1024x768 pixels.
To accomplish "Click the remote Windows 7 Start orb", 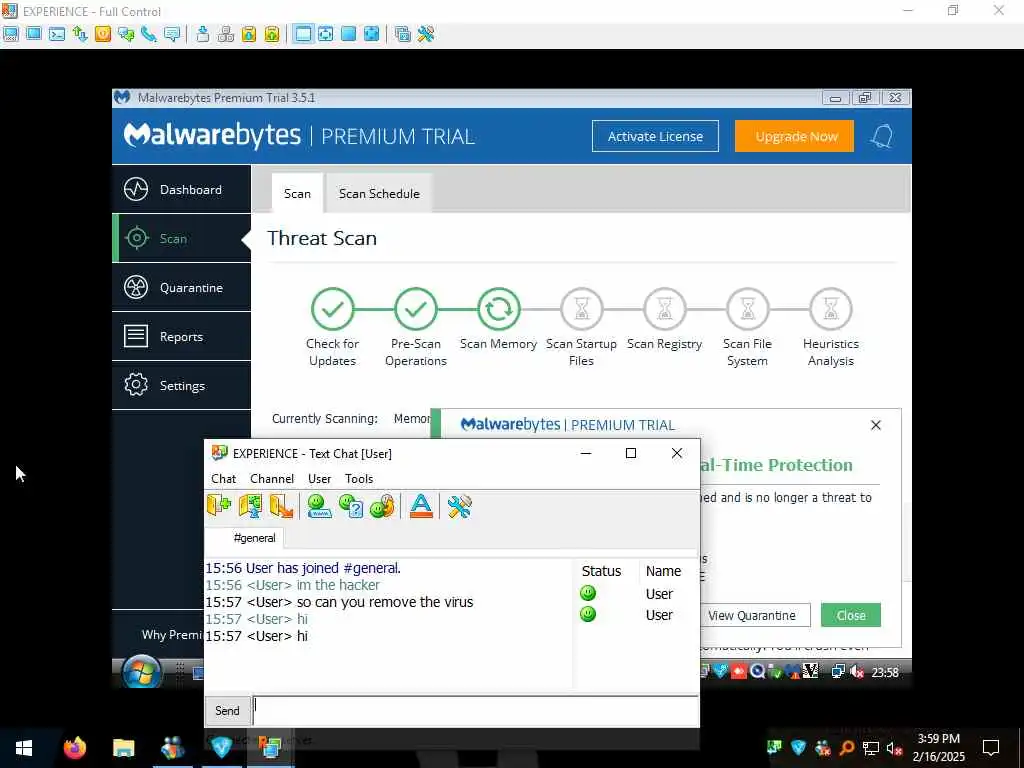I will 142,673.
